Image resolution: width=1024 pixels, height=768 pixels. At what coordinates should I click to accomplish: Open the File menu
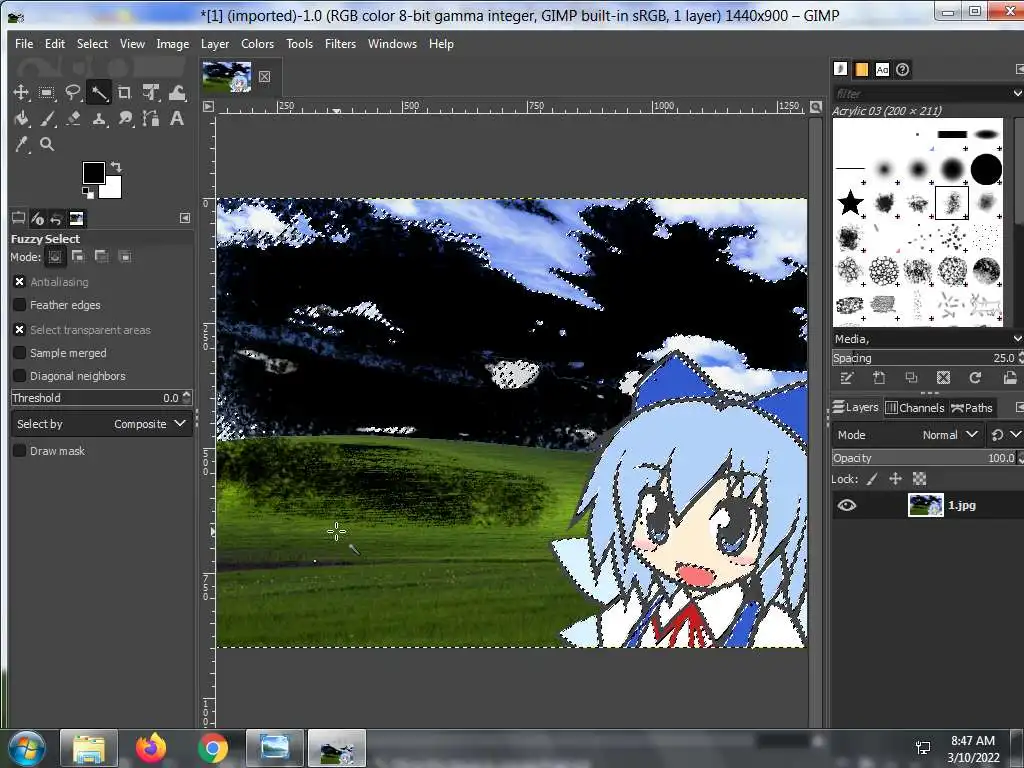tap(24, 44)
